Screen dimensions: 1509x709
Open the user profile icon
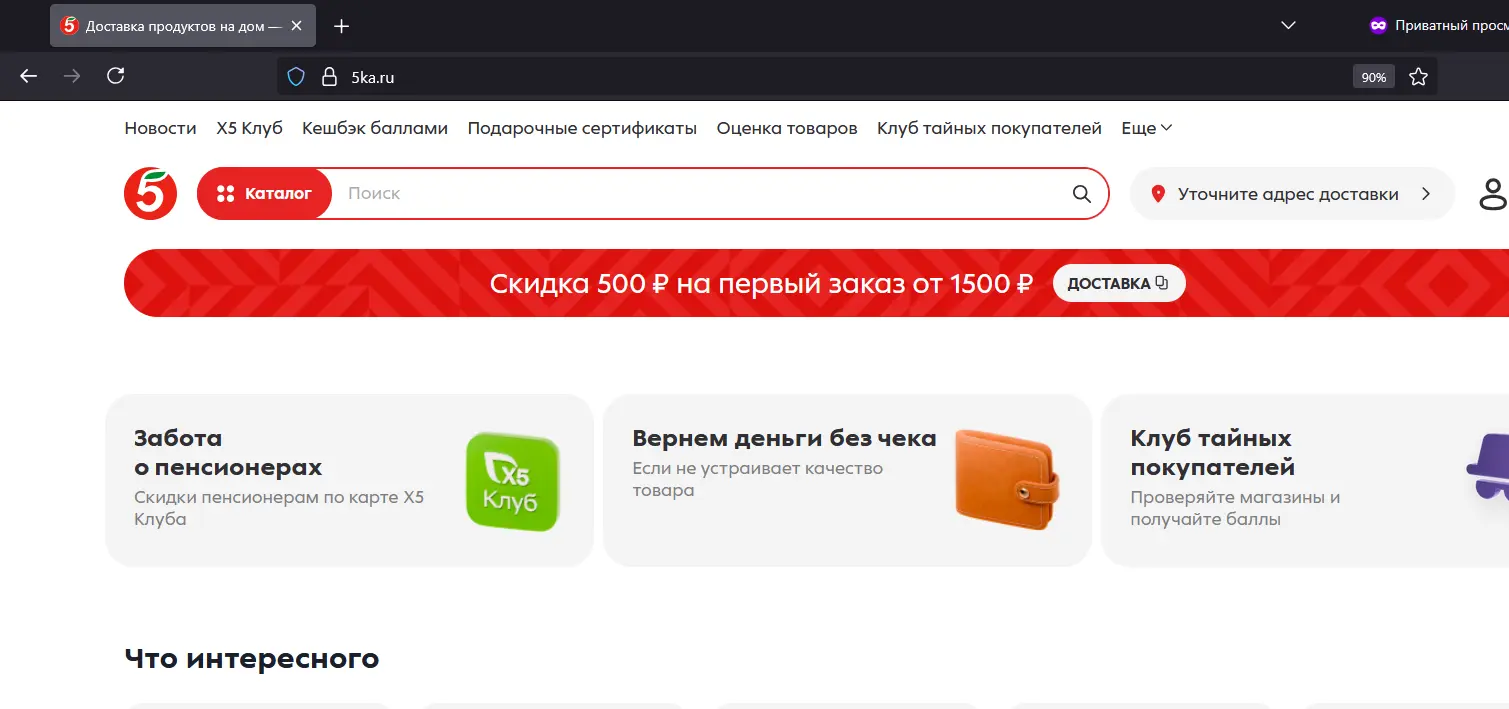[x=1493, y=194]
